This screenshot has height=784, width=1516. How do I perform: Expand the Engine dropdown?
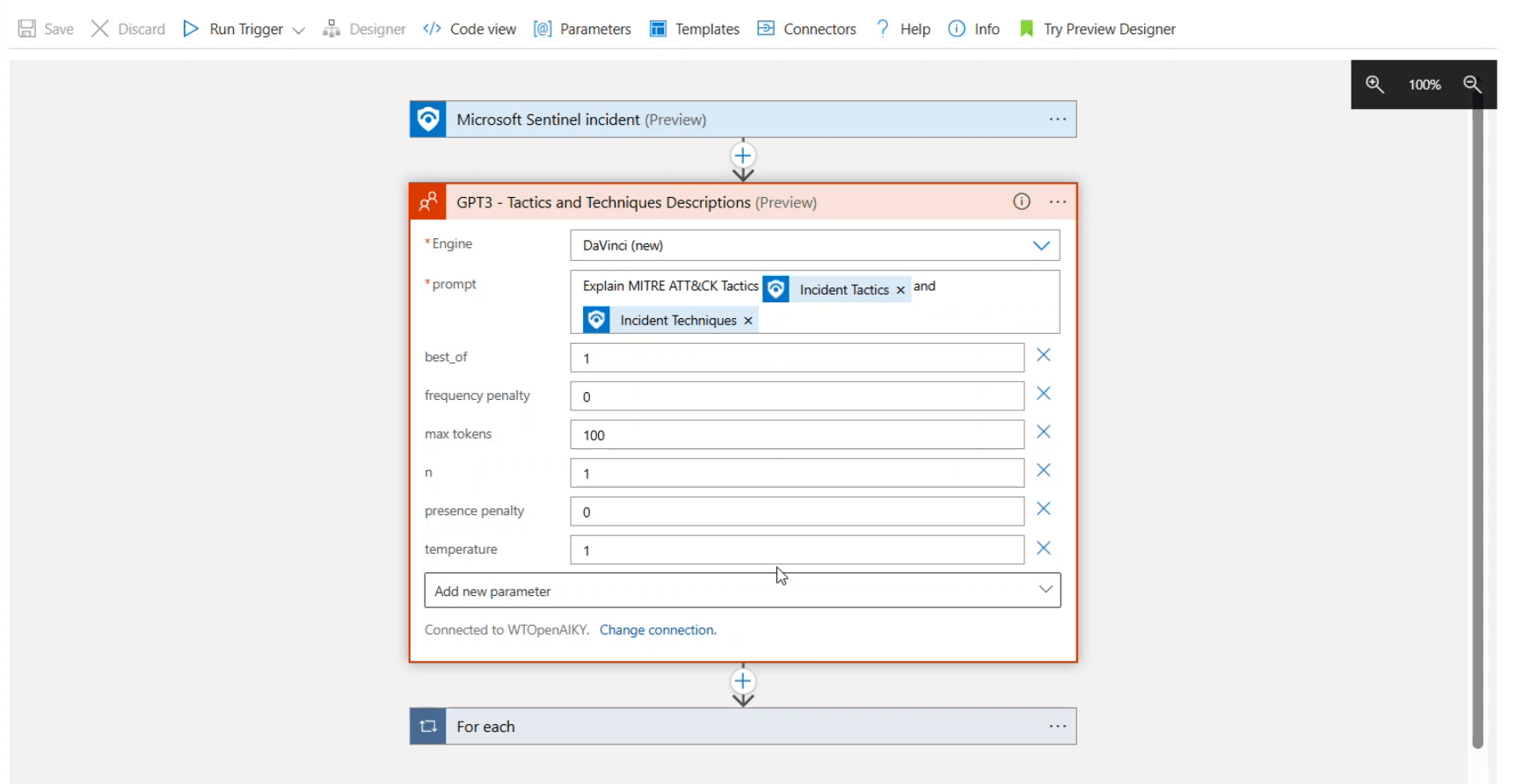point(1041,246)
